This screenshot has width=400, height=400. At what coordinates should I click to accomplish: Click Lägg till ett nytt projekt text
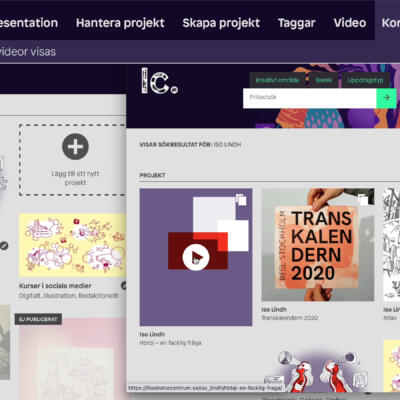click(x=75, y=178)
